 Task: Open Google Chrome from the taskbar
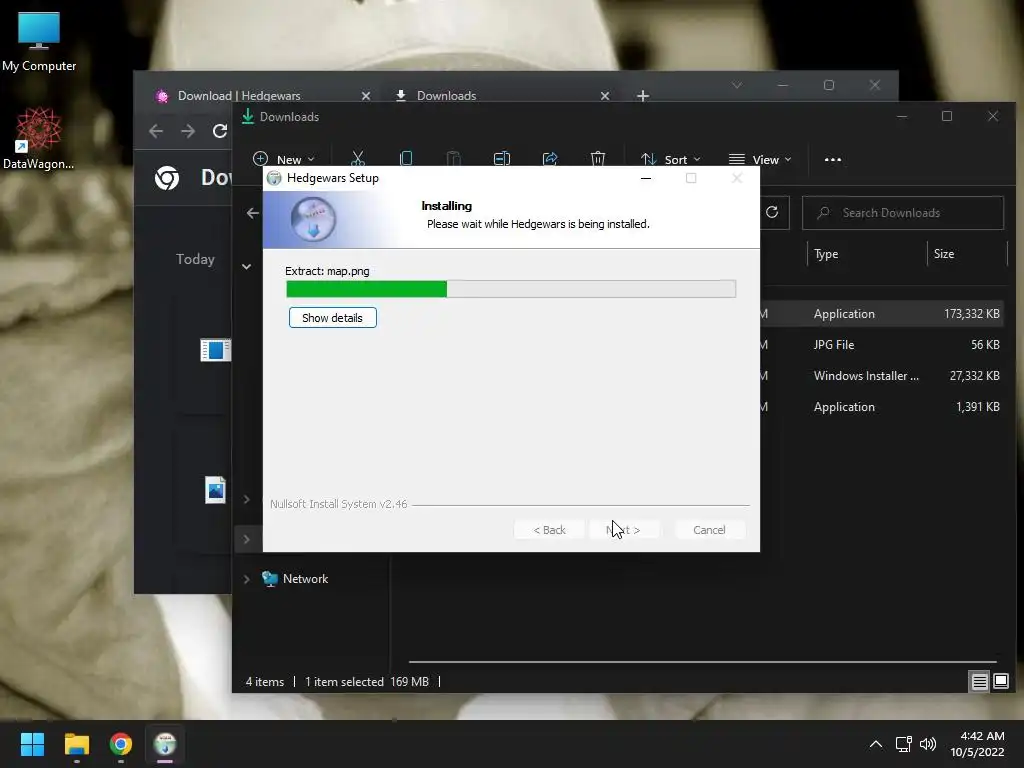click(x=121, y=744)
